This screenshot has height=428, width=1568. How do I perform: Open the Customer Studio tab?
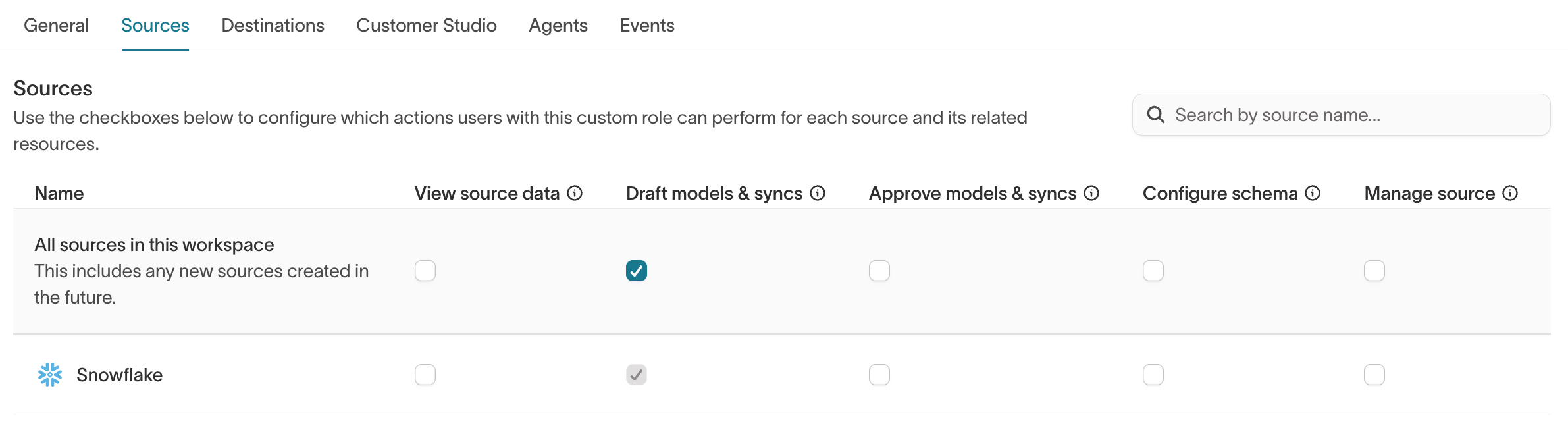tap(427, 25)
